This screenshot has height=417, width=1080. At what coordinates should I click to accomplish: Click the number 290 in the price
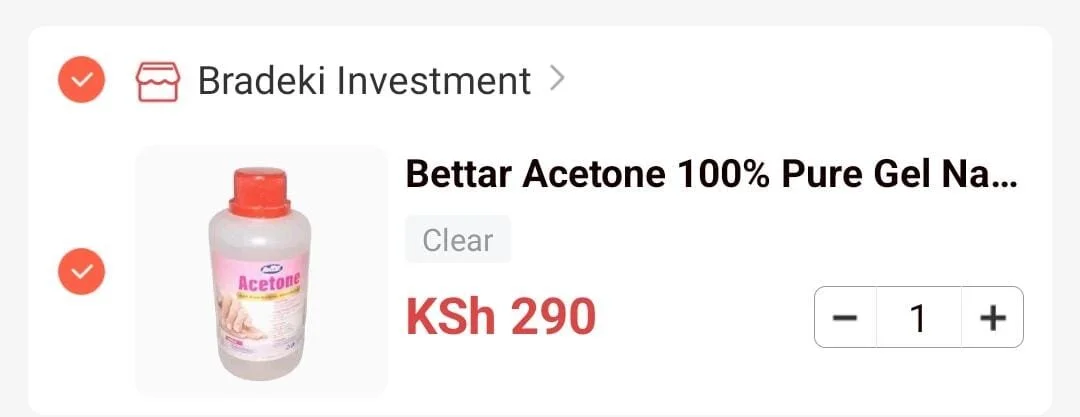click(553, 317)
